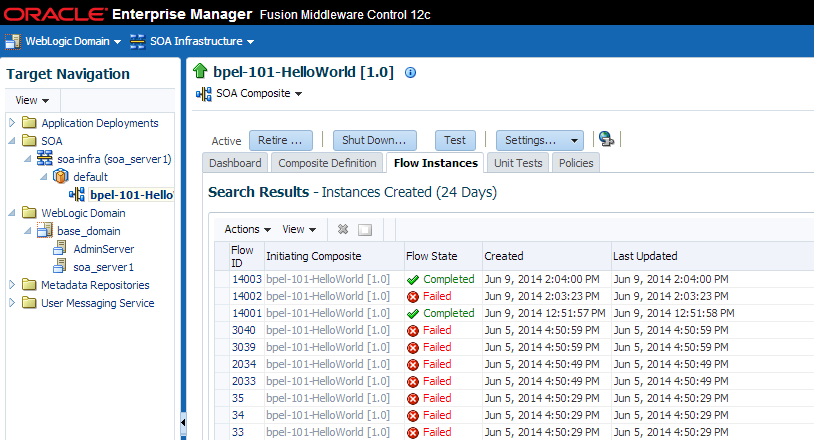This screenshot has width=814, height=440.
Task: Collapse the soa-infra (soa_server1) node
Action: click(x=28, y=159)
